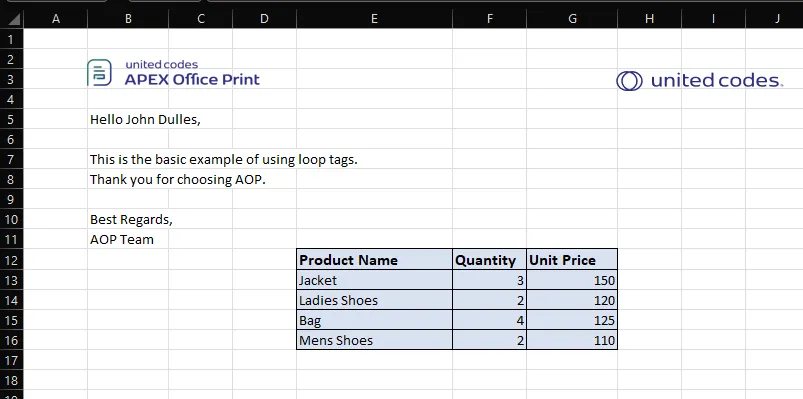Select the 'Mens Shoes' cell
The height and width of the screenshot is (399, 803).
pos(374,340)
